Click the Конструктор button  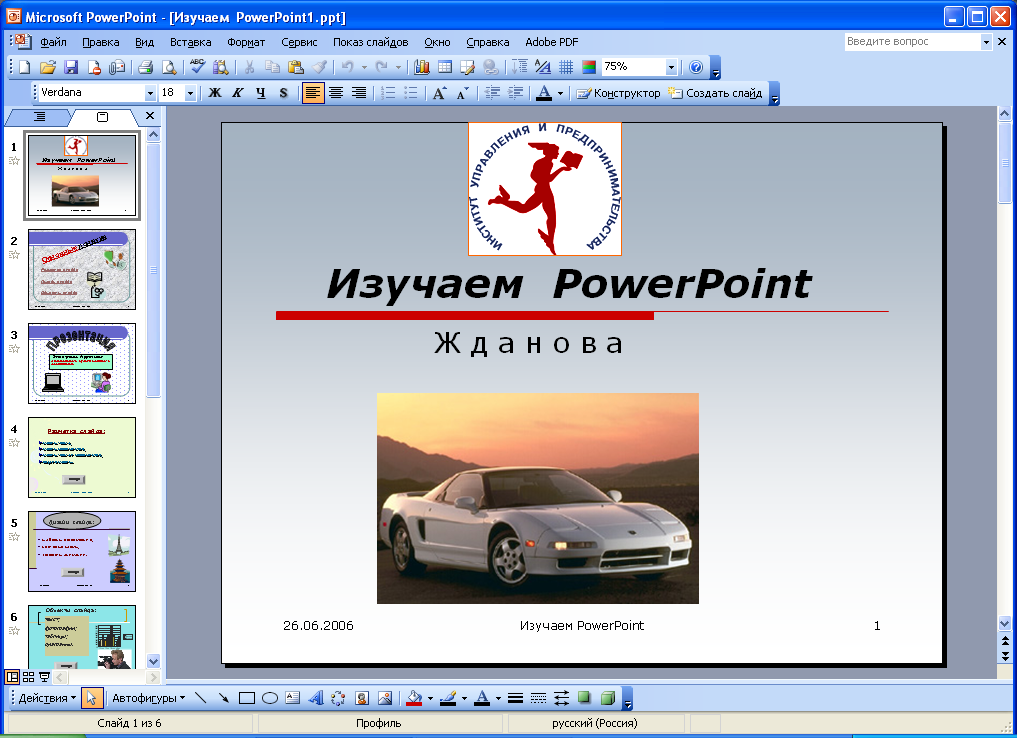click(618, 93)
